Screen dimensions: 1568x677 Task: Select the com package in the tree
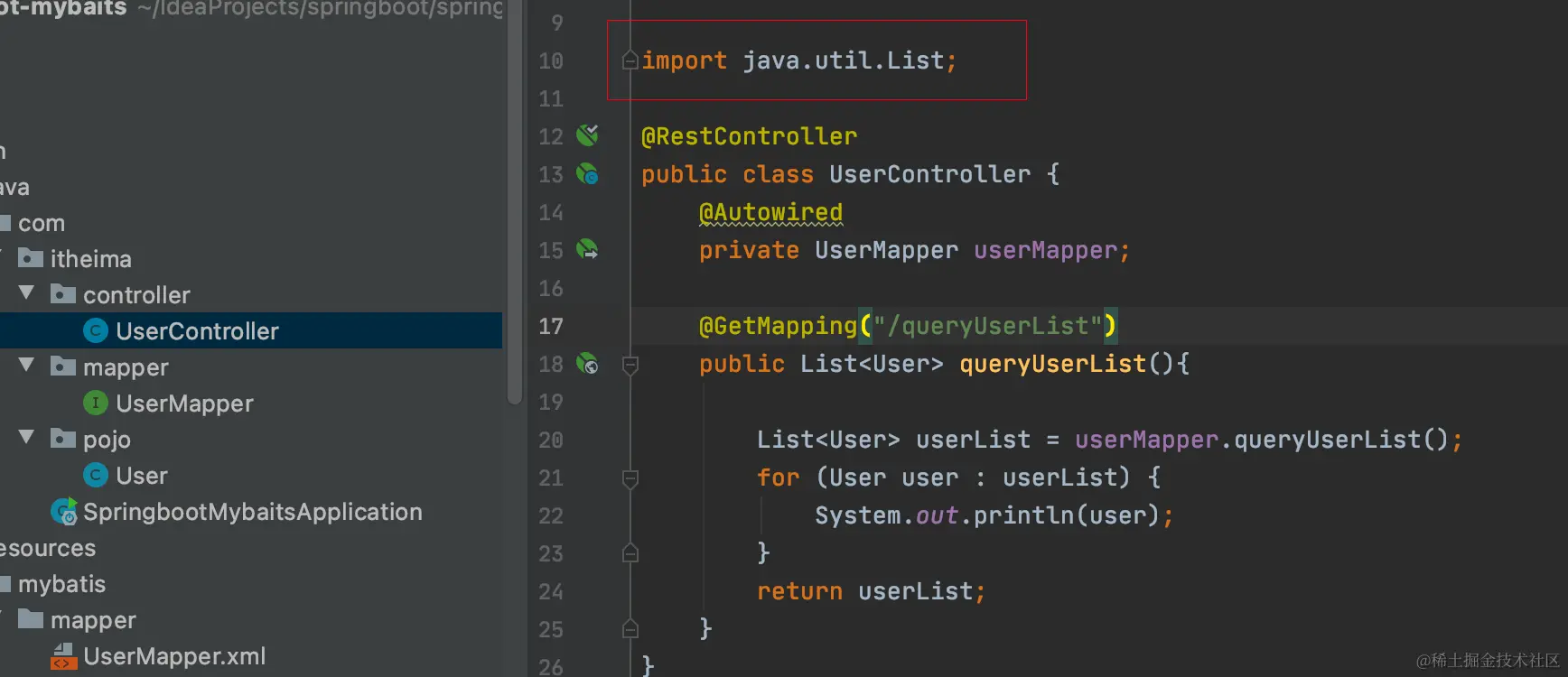[42, 223]
